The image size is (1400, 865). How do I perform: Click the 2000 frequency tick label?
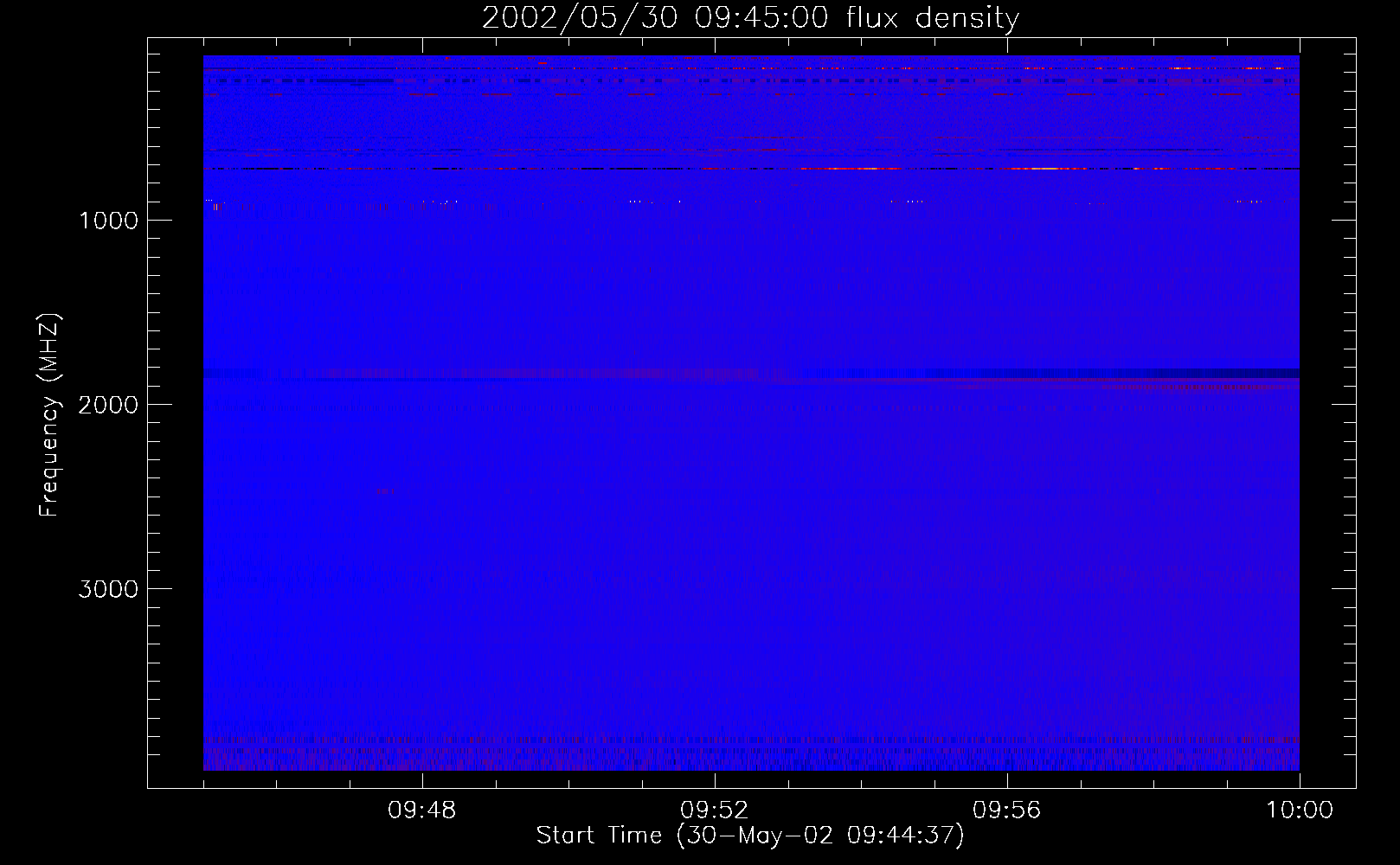[108, 405]
